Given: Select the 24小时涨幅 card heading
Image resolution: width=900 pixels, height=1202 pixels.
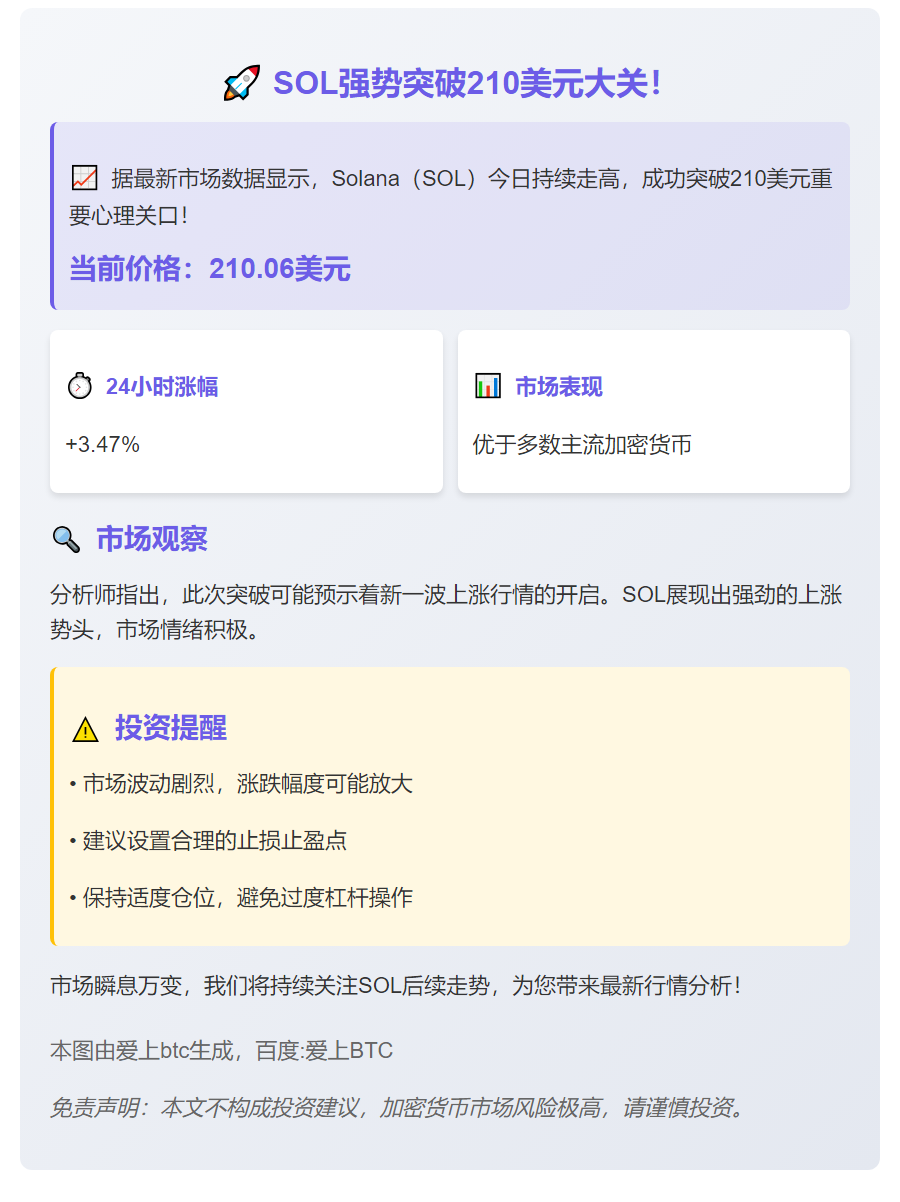Looking at the screenshot, I should pyautogui.click(x=162, y=387).
